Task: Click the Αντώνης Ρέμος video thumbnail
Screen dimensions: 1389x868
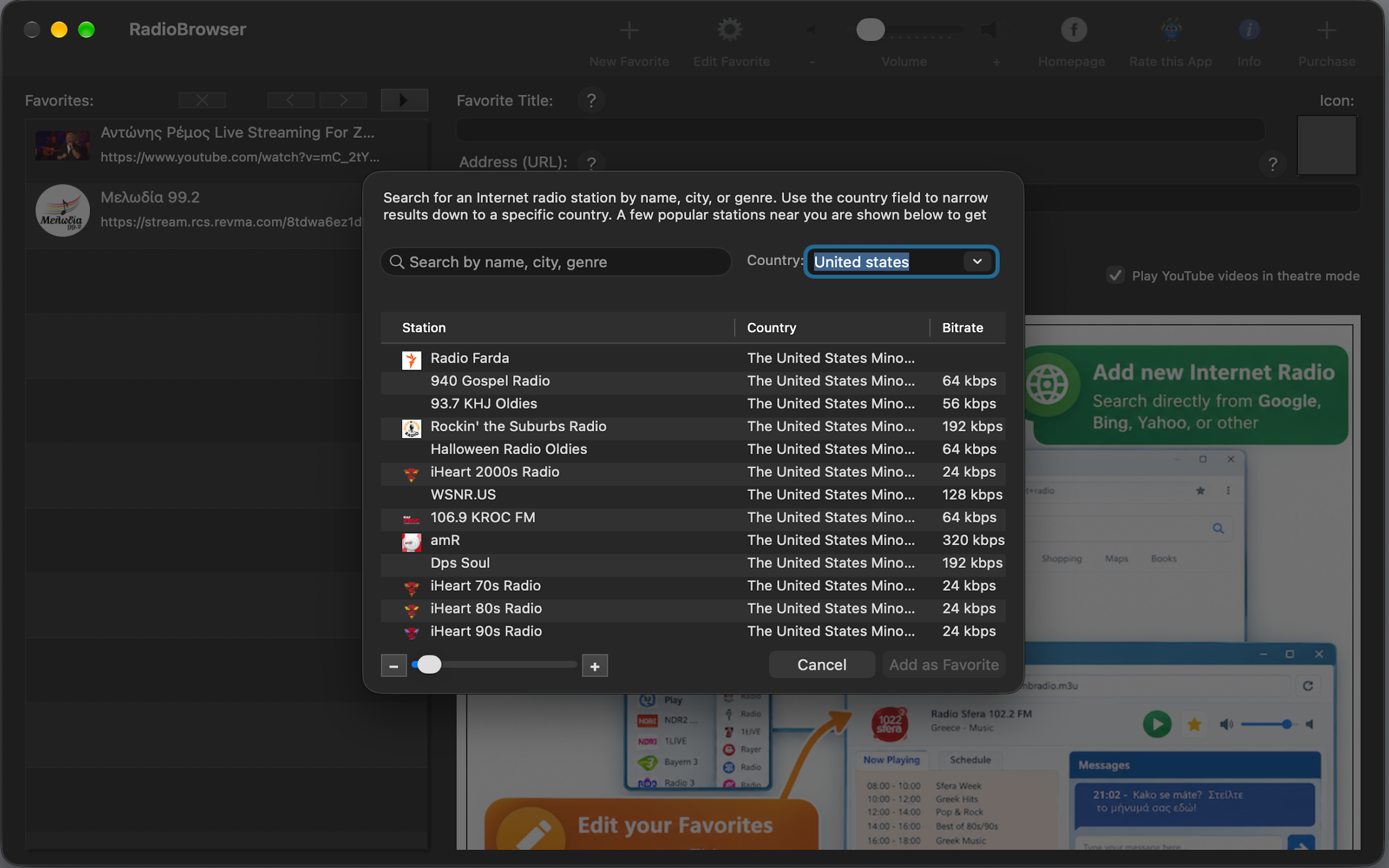Action: pyautogui.click(x=62, y=145)
